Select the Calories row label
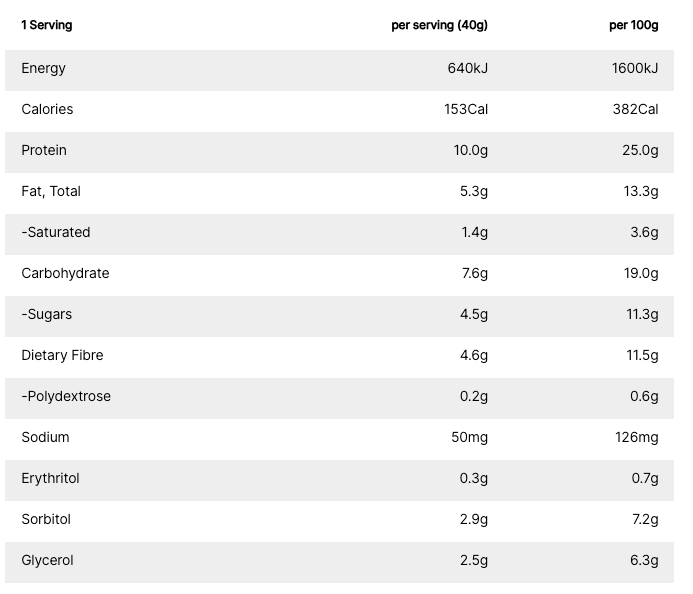Viewport: 693px width, 594px height. pyautogui.click(x=47, y=109)
